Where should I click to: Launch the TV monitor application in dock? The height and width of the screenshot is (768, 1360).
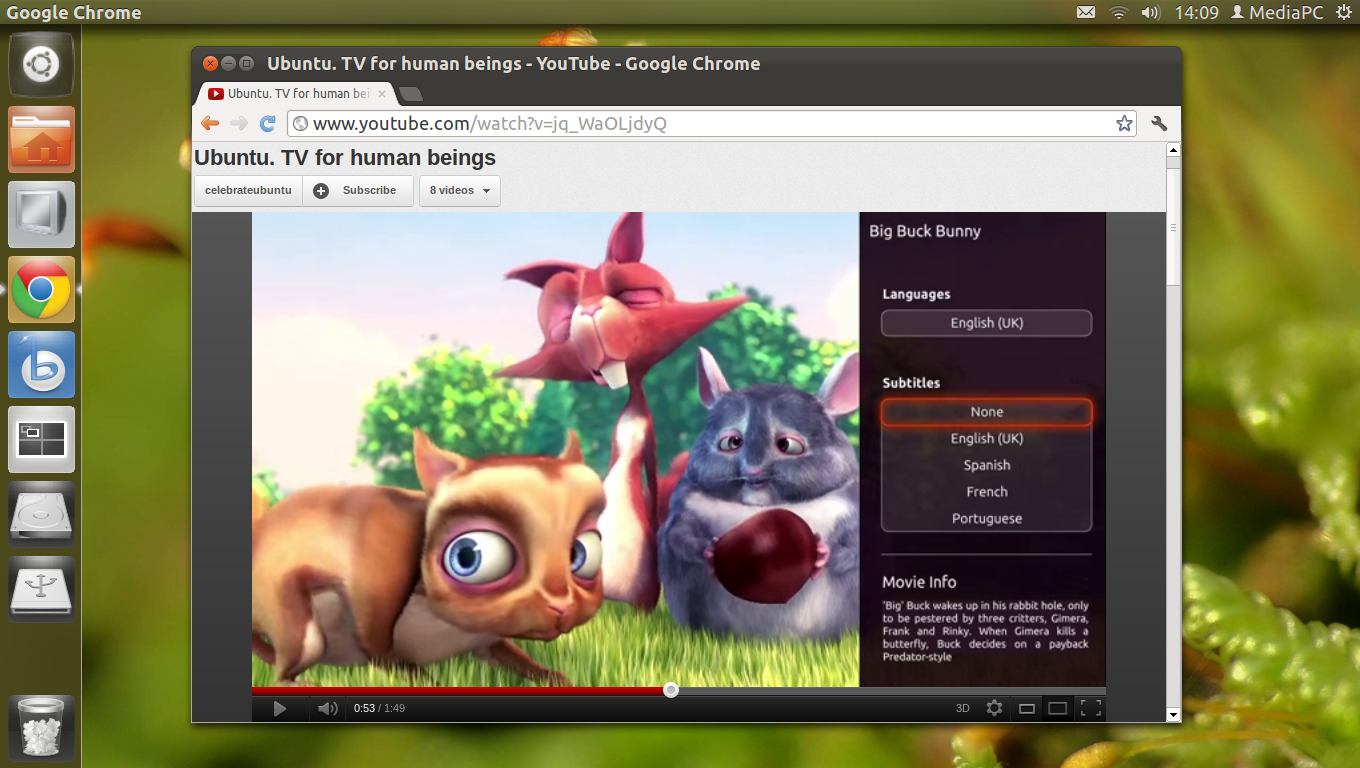click(41, 215)
